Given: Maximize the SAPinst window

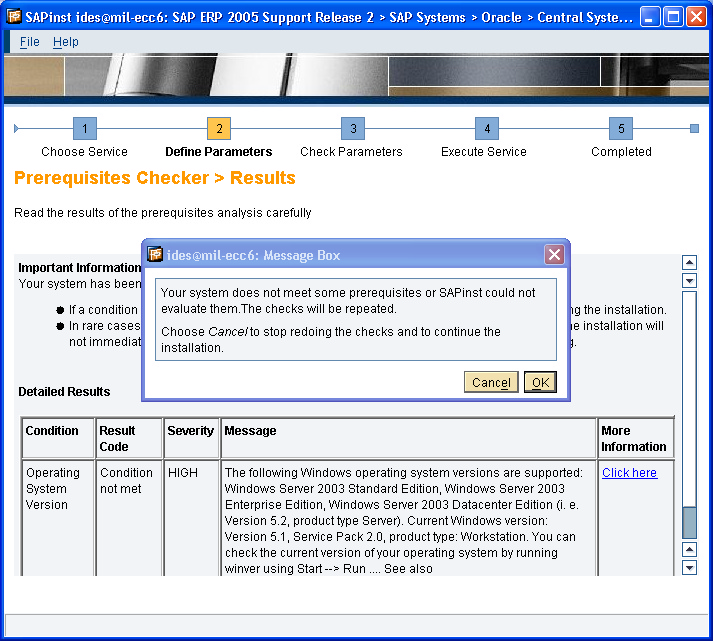Looking at the screenshot, I should 674,17.
